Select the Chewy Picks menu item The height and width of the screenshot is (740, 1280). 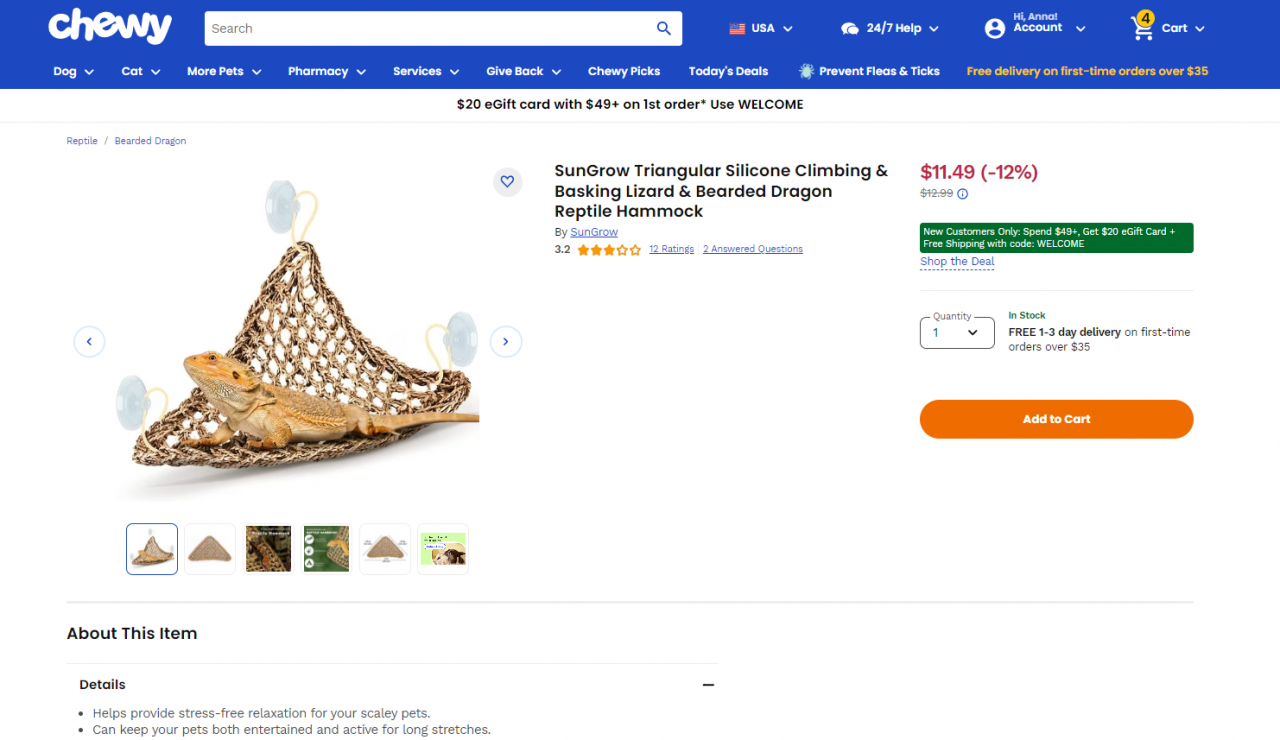623,71
